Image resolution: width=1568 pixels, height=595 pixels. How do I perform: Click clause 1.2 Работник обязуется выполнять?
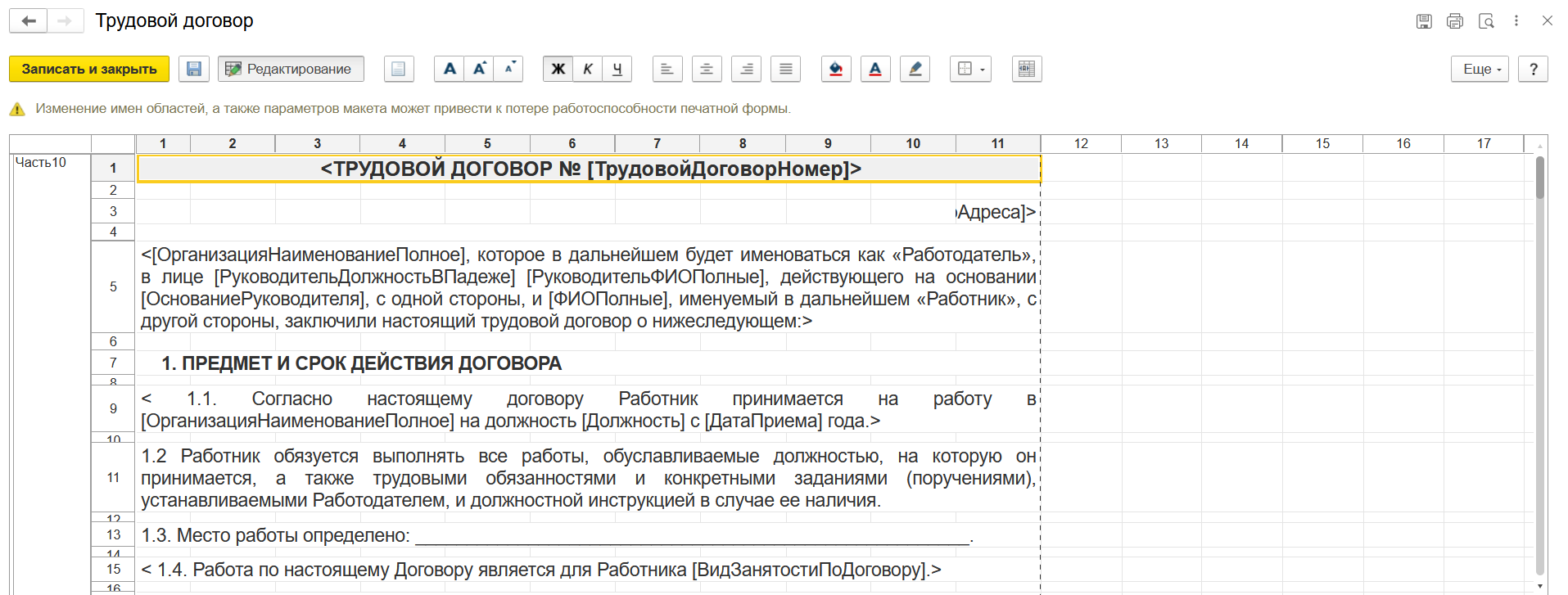(x=588, y=478)
